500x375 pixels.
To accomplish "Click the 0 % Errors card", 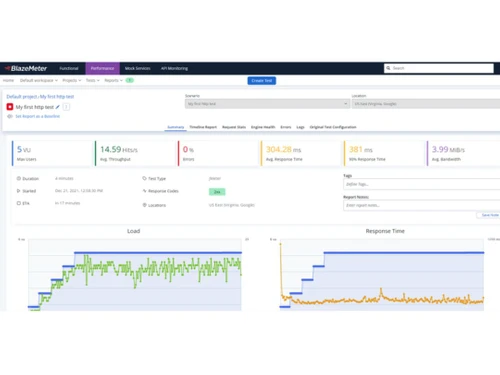I will pyautogui.click(x=218, y=153).
